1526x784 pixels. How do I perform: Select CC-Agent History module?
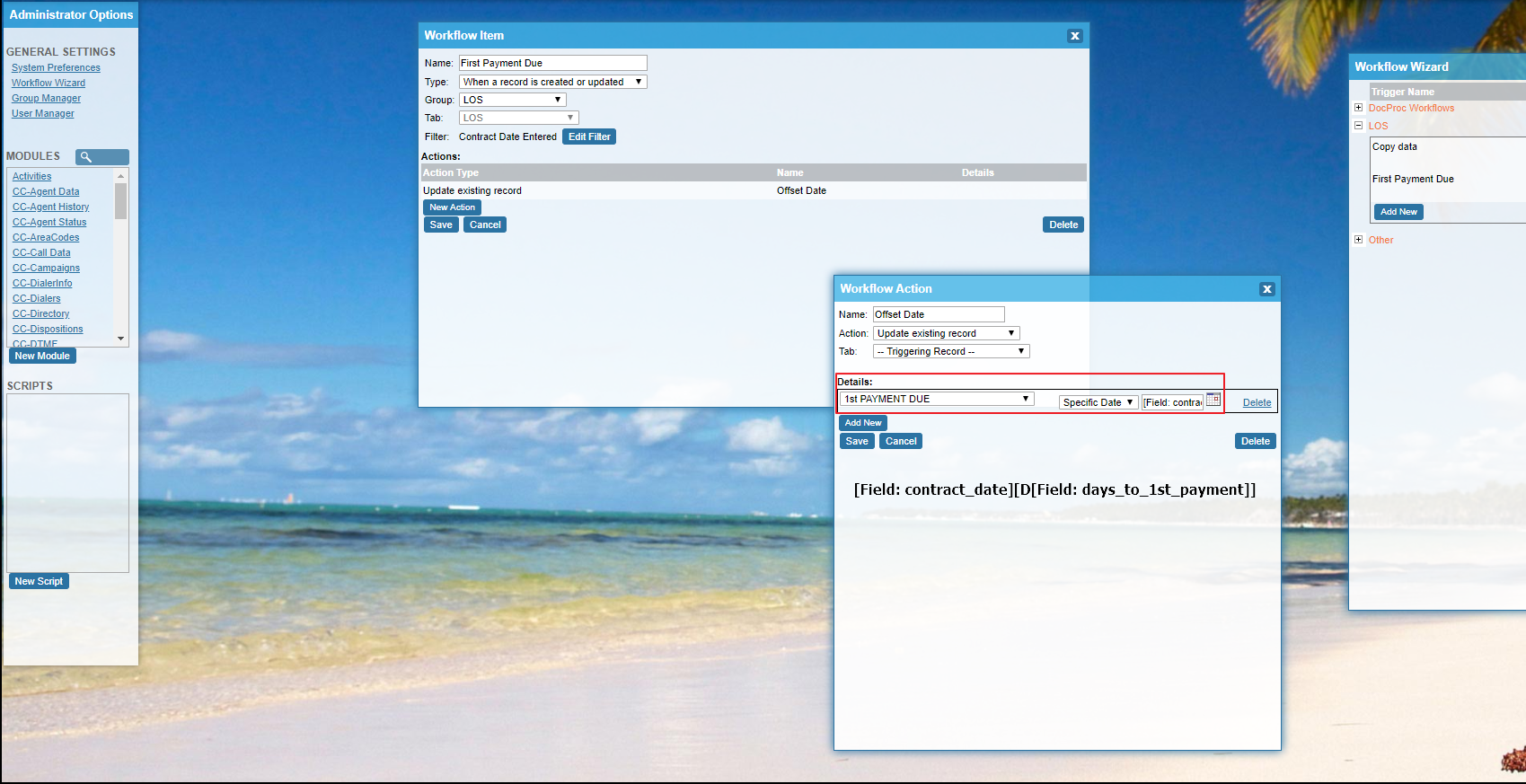pyautogui.click(x=51, y=207)
